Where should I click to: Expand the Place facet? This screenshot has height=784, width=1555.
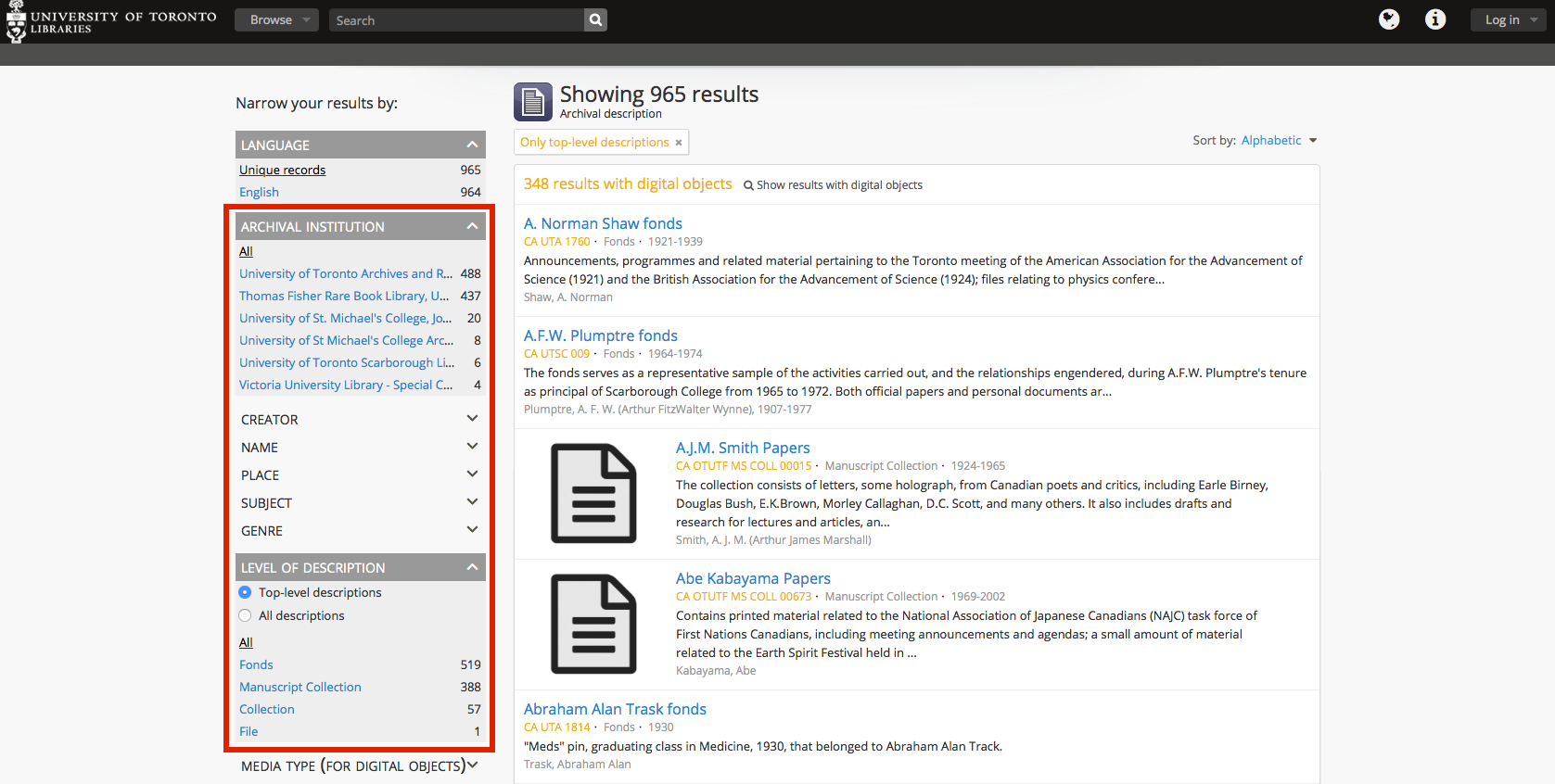(361, 474)
